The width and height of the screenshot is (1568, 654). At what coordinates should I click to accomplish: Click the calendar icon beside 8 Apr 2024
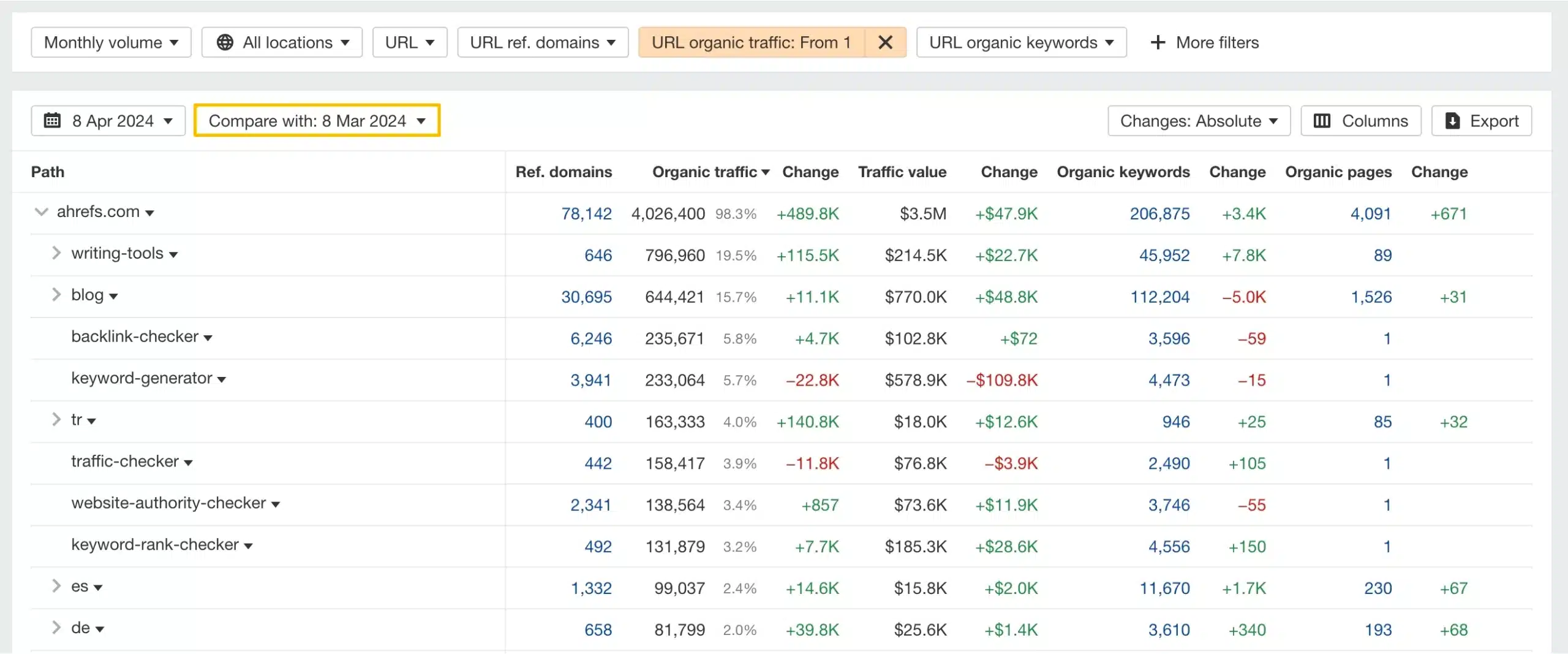(x=53, y=120)
